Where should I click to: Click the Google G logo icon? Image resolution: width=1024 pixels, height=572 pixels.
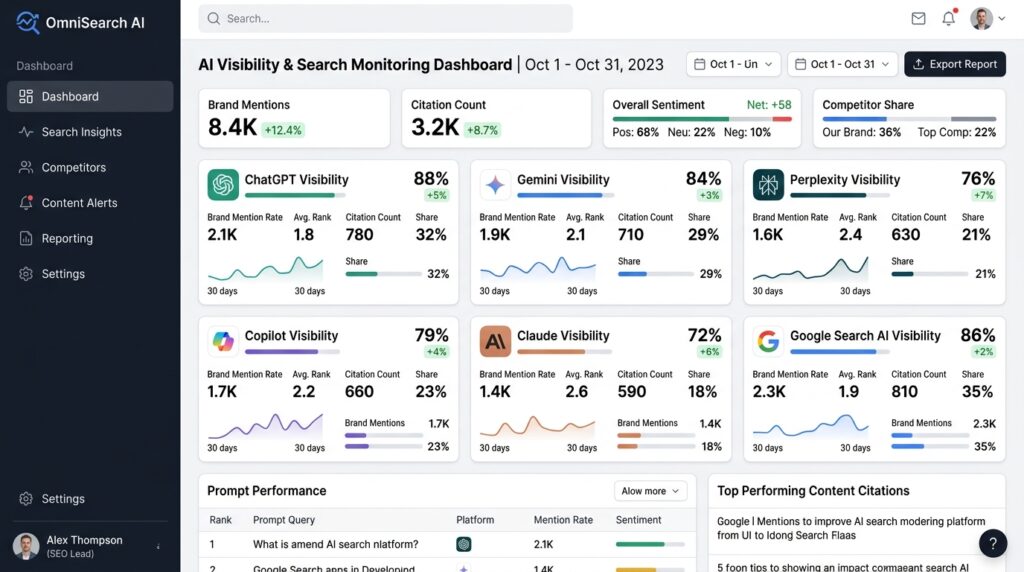pyautogui.click(x=768, y=342)
